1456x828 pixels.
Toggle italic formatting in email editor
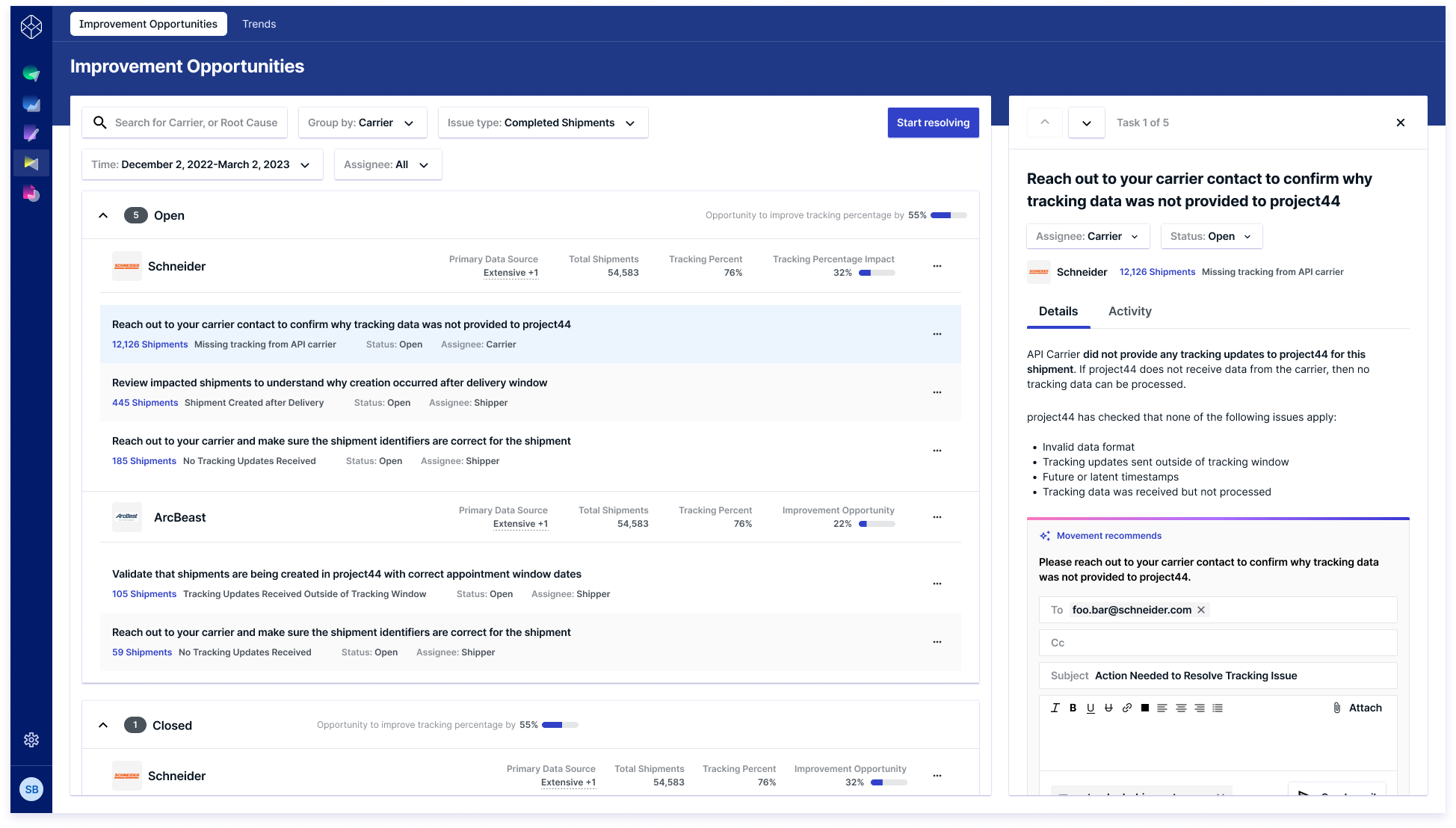click(x=1055, y=708)
